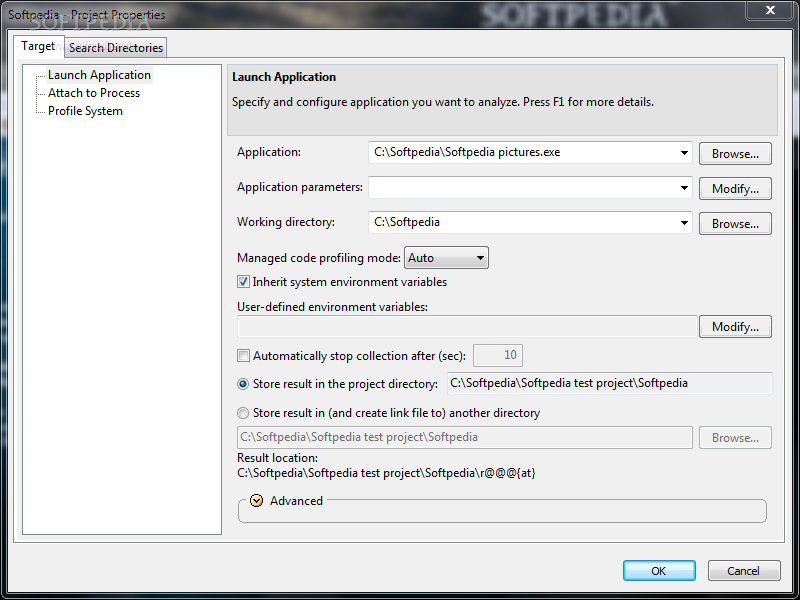Select Attach to Process in the tree

(94, 93)
